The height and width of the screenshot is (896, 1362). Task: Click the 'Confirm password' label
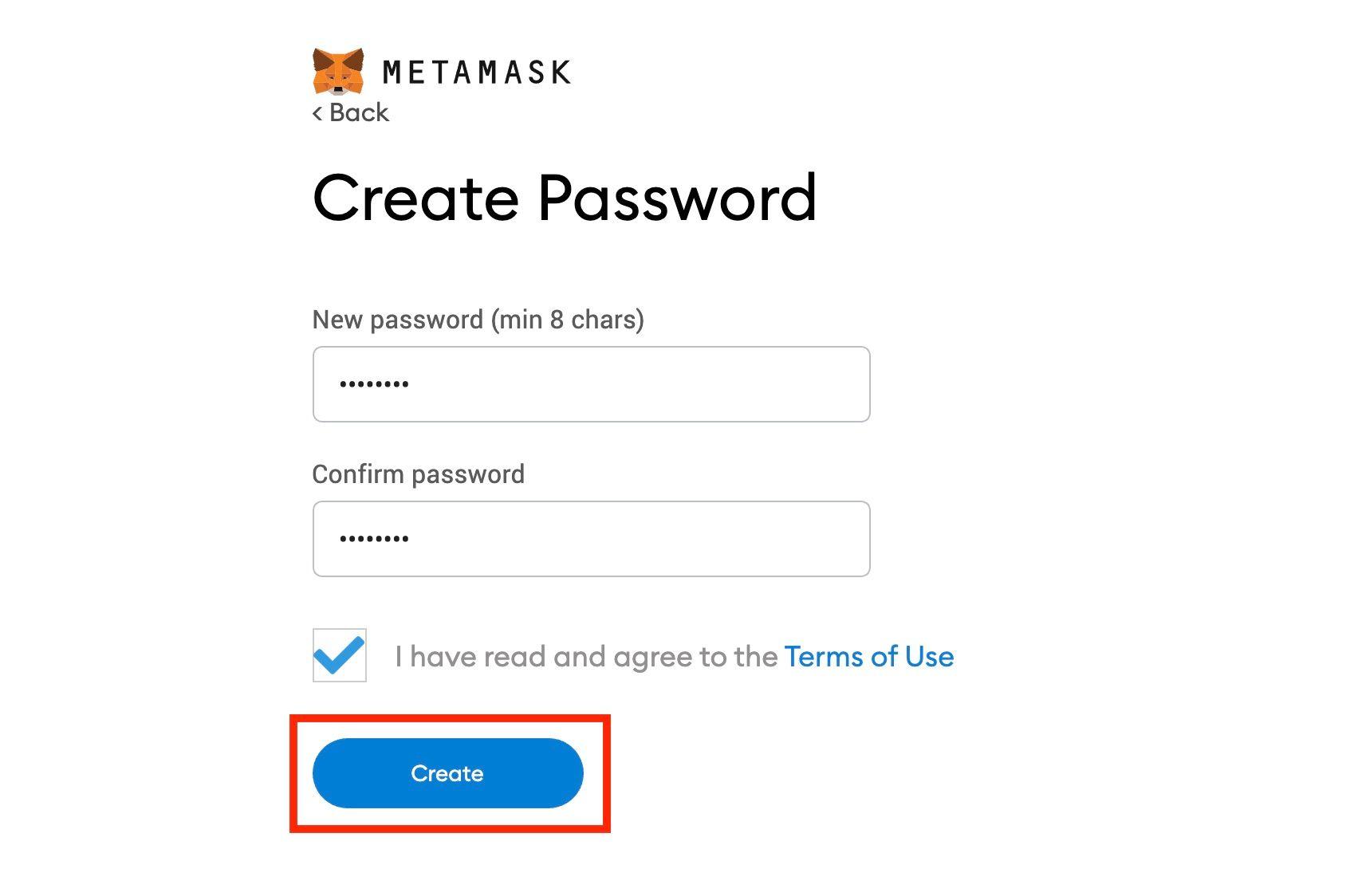(x=419, y=474)
